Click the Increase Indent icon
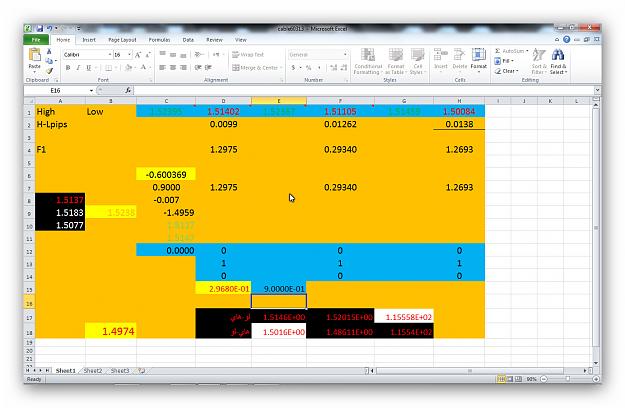The width and height of the screenshot is (625, 408). [208, 68]
